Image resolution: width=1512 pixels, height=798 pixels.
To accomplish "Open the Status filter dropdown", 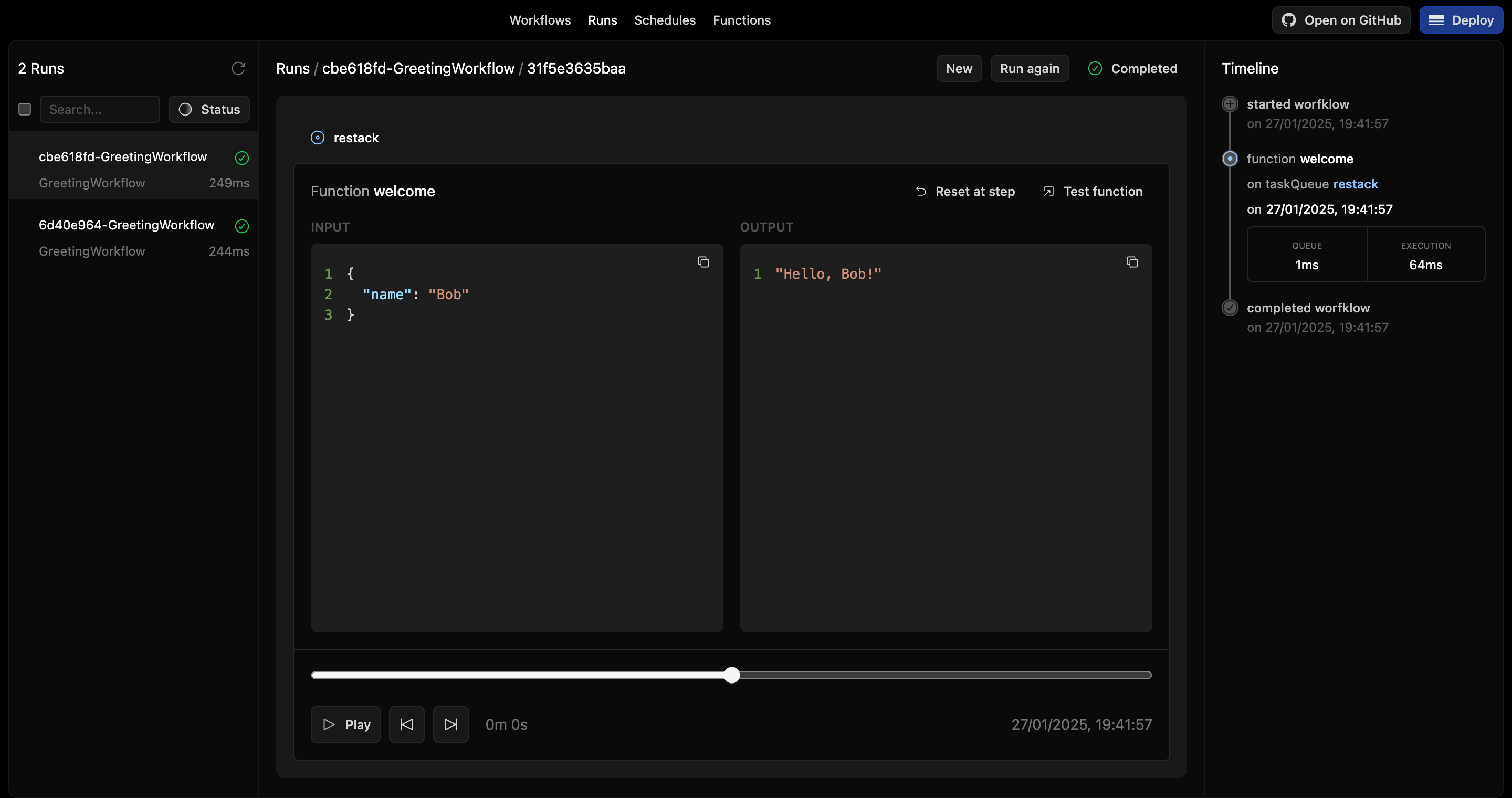I will pyautogui.click(x=209, y=109).
